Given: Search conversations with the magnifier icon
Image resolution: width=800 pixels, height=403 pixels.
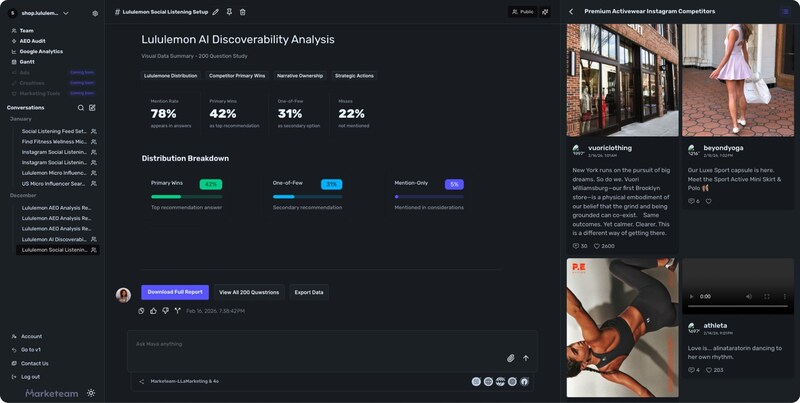Looking at the screenshot, I should pyautogui.click(x=81, y=107).
